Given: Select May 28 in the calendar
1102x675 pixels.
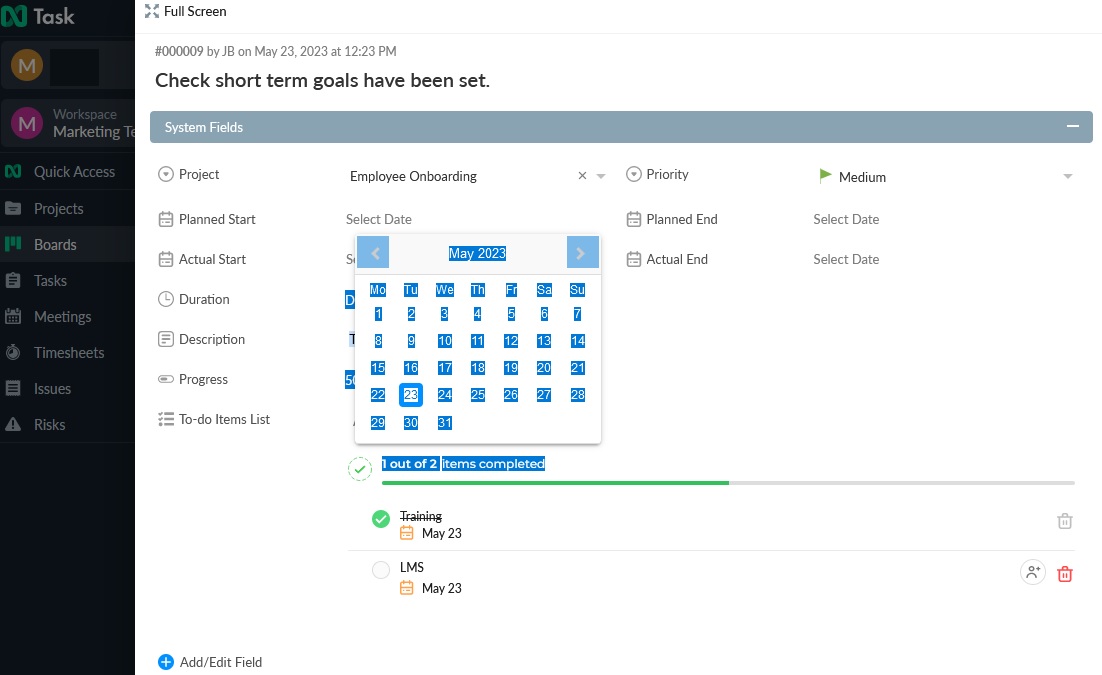Looking at the screenshot, I should [x=578, y=394].
